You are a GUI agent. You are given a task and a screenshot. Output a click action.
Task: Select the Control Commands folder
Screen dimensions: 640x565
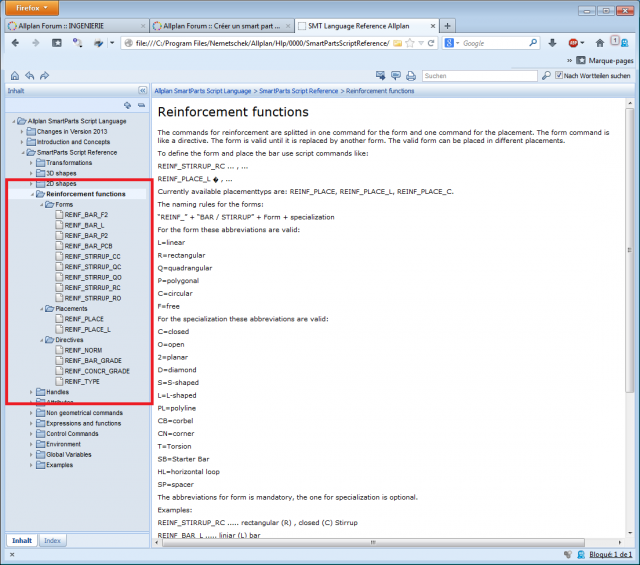72,434
